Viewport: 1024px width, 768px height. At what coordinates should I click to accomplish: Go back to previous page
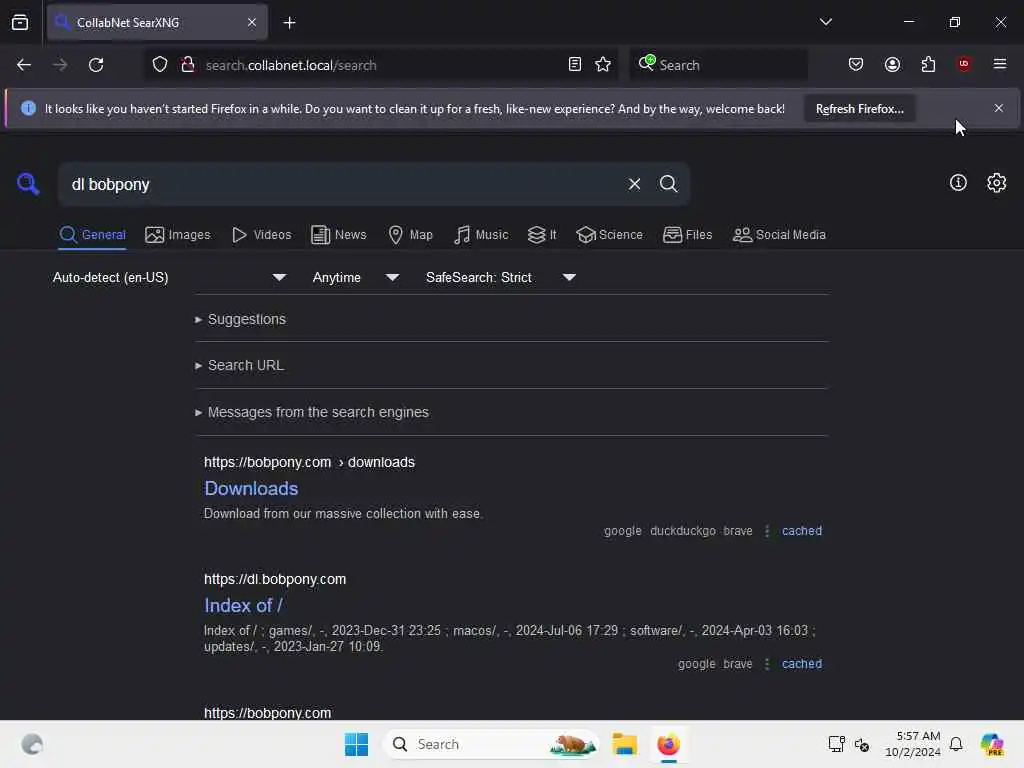(x=24, y=65)
